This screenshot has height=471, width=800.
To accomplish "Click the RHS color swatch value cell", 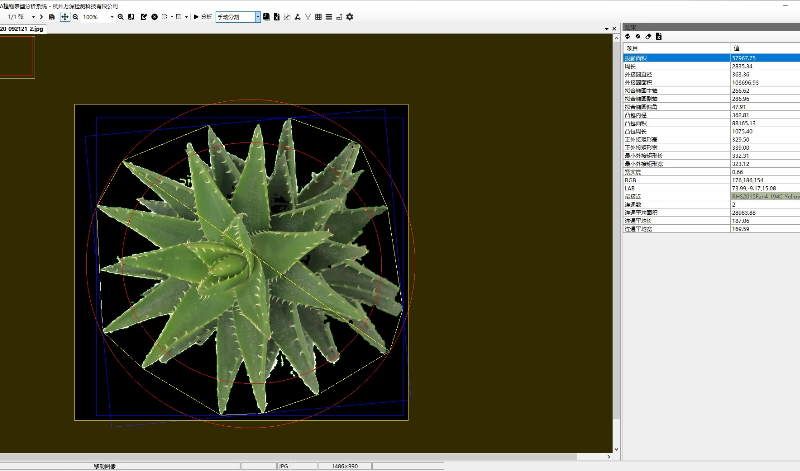I will (764, 197).
